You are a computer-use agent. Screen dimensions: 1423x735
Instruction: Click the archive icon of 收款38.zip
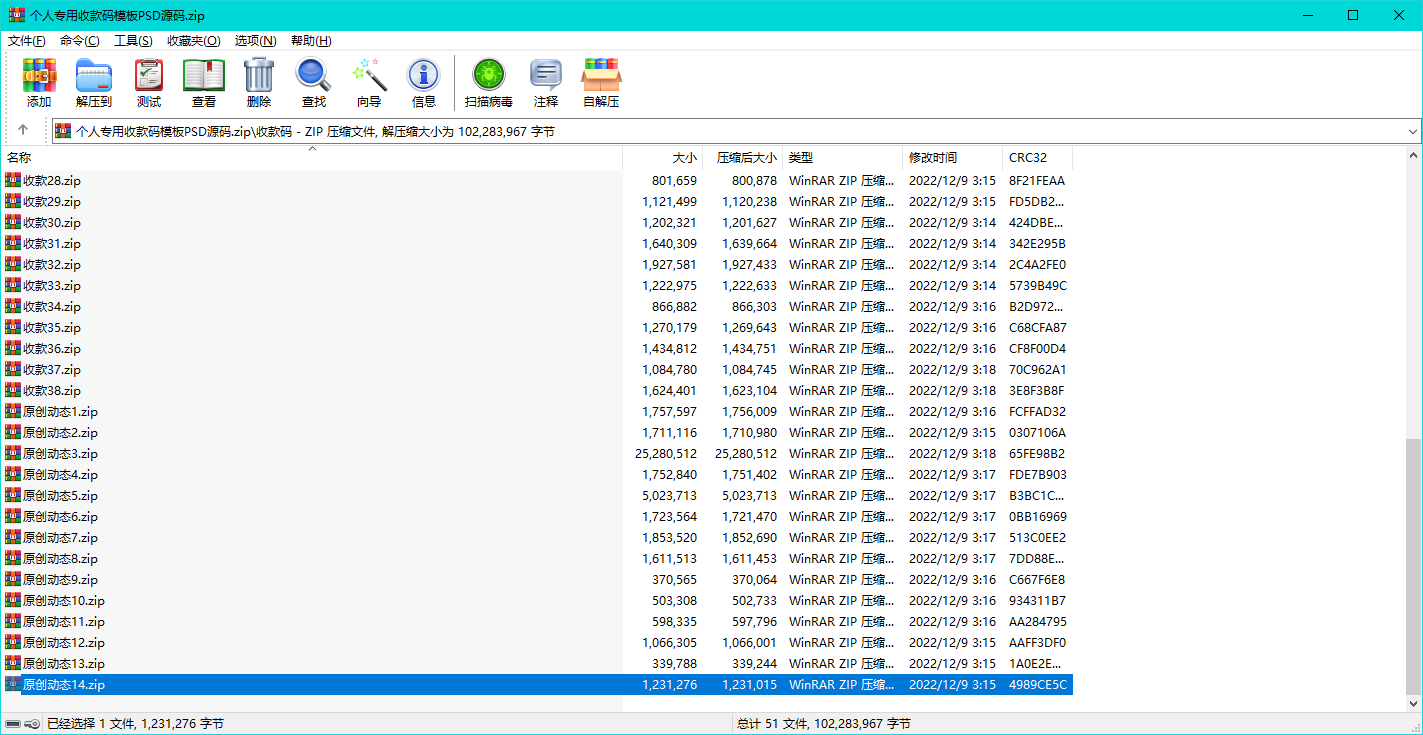(x=13, y=390)
